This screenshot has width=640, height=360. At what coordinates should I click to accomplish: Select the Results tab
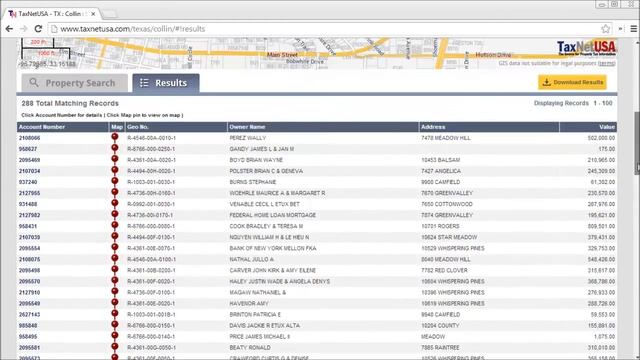[166, 83]
